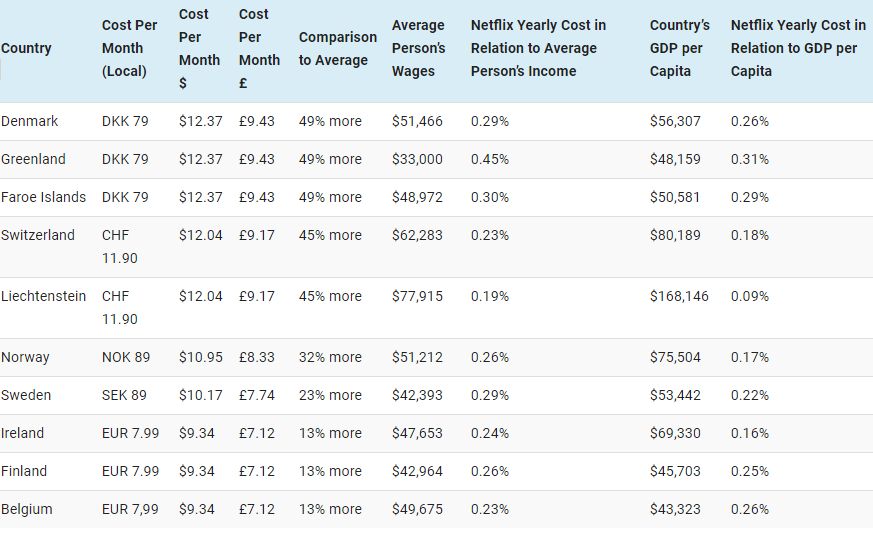
Task: Click the Denmark country cell
Action: (30, 121)
